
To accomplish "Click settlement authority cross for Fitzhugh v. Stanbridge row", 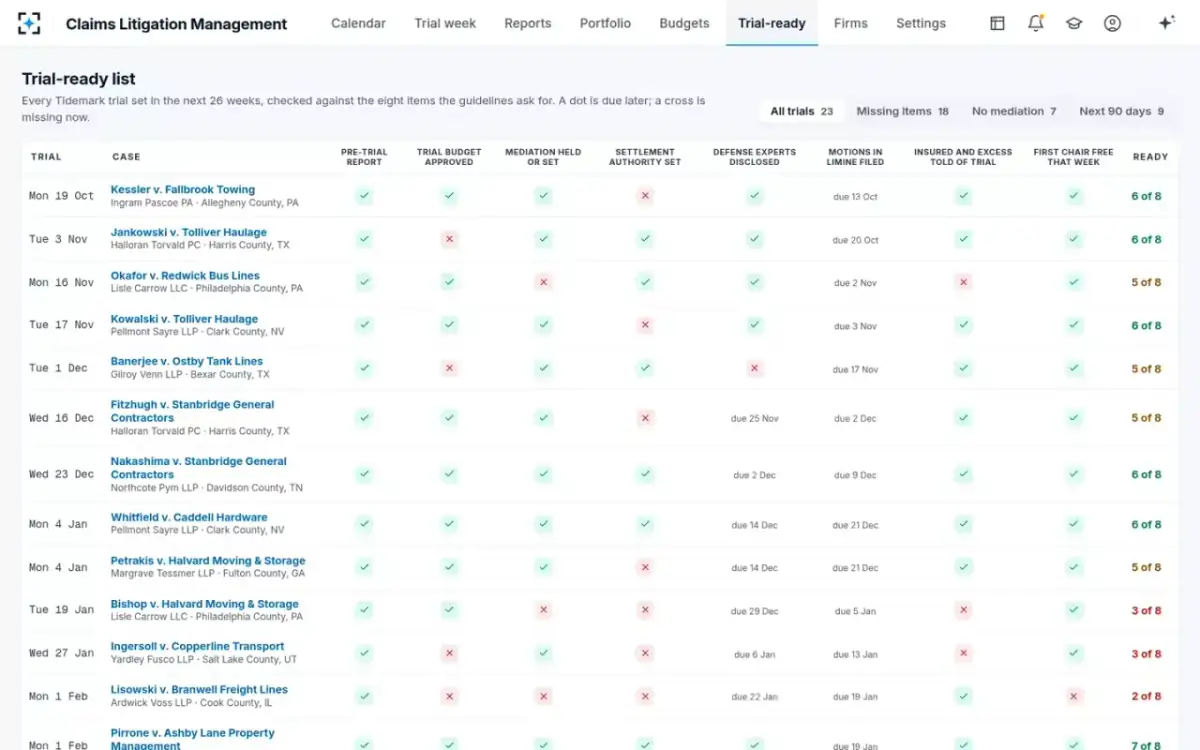I will click(x=645, y=418).
